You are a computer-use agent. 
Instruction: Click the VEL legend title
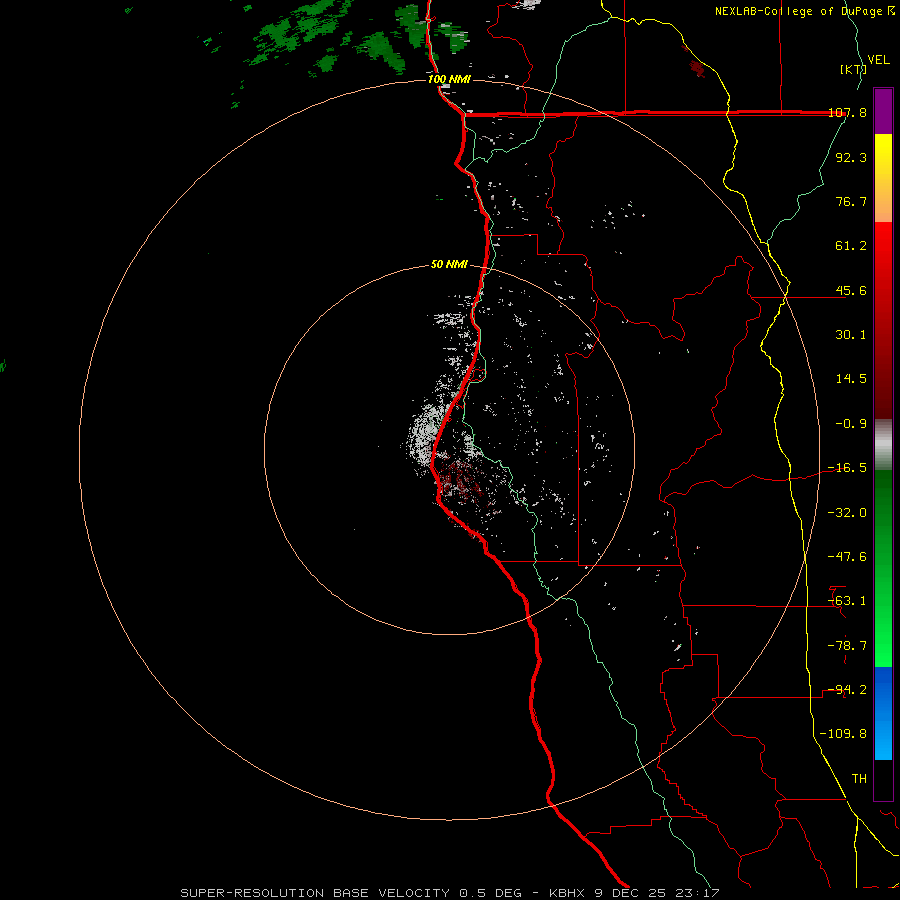pyautogui.click(x=878, y=60)
